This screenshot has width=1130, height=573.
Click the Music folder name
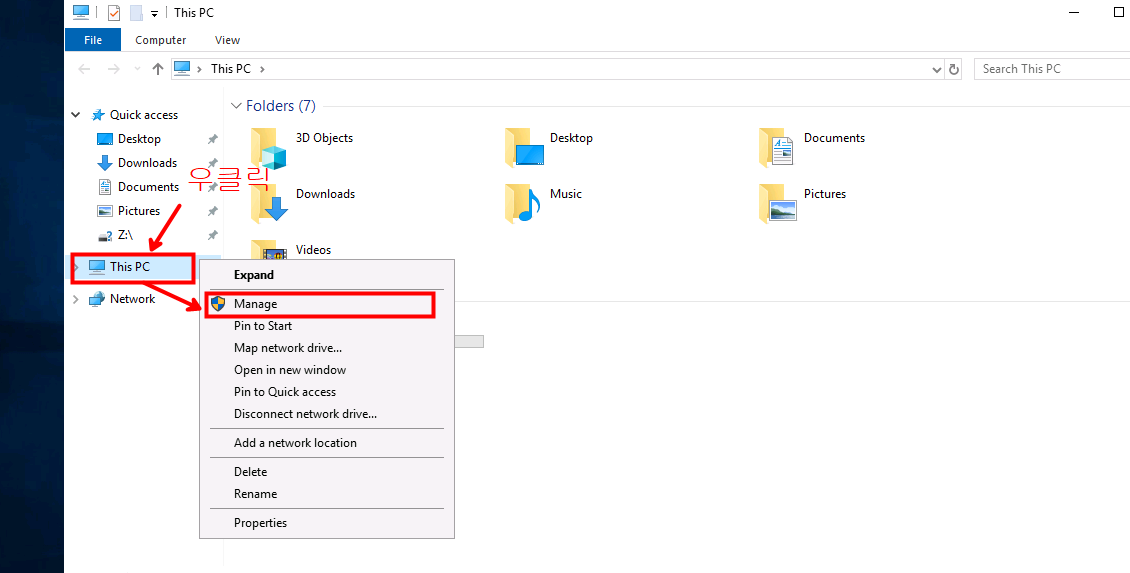[566, 194]
